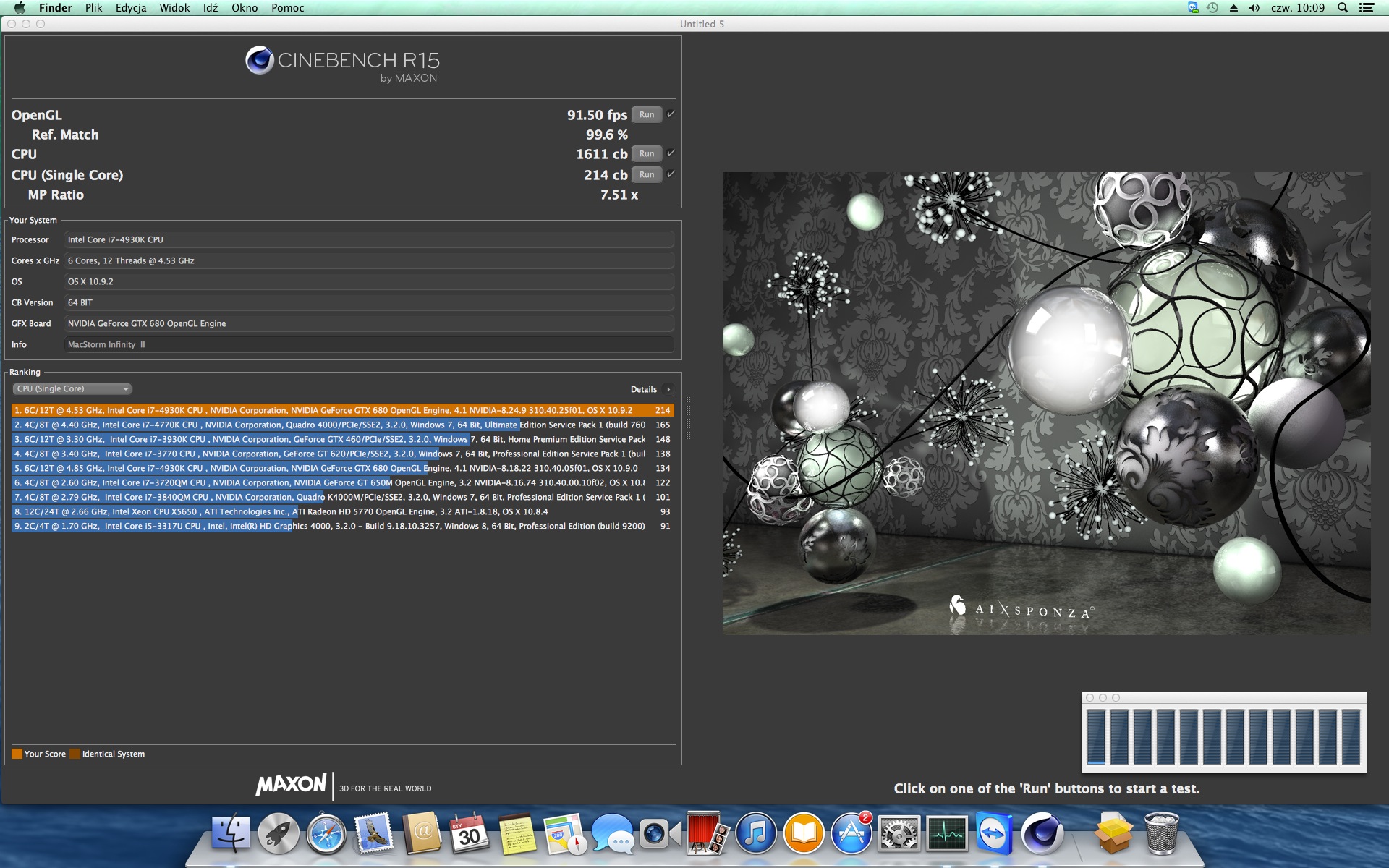
Task: Select ranking row 2 i7-4770K
Action: coord(343,425)
